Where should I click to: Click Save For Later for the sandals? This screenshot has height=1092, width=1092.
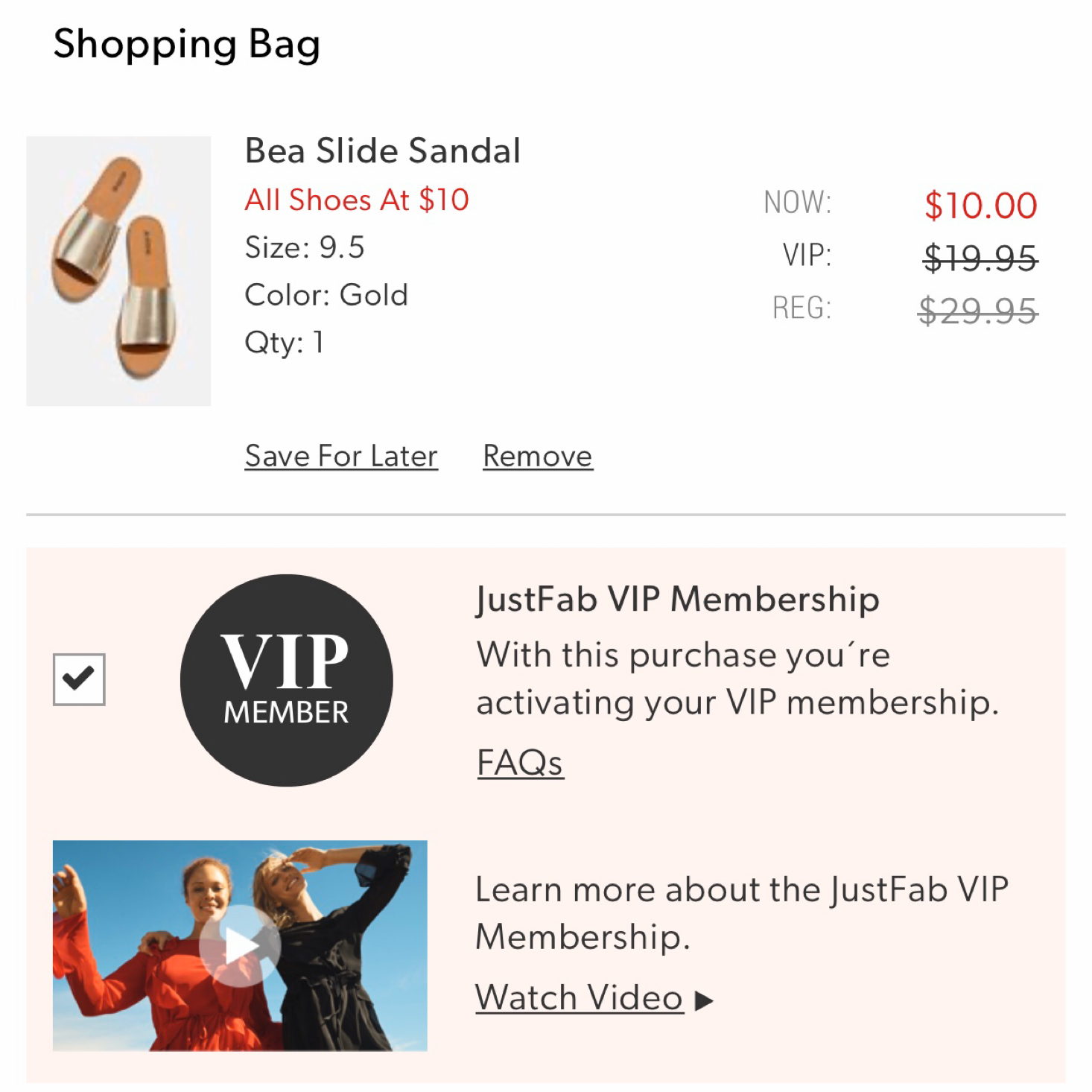[341, 455]
